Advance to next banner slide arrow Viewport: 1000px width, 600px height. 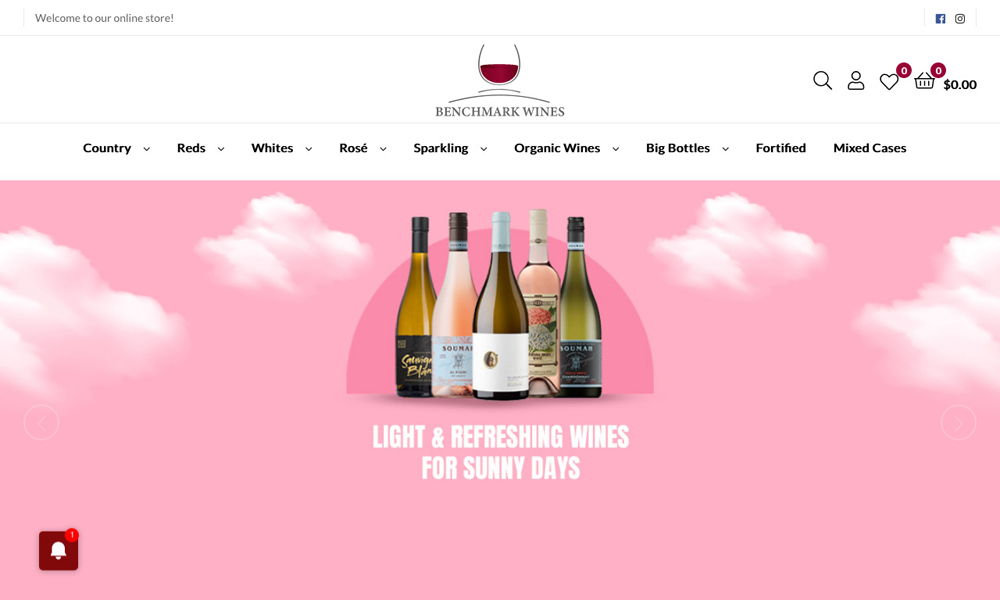click(x=958, y=423)
